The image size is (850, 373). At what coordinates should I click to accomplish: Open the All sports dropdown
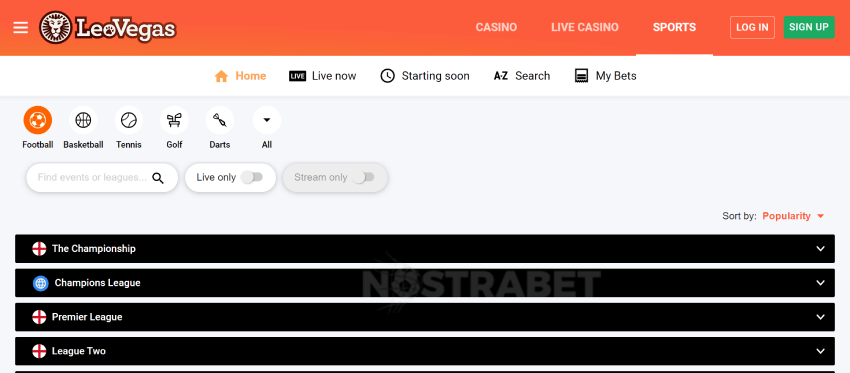267,120
